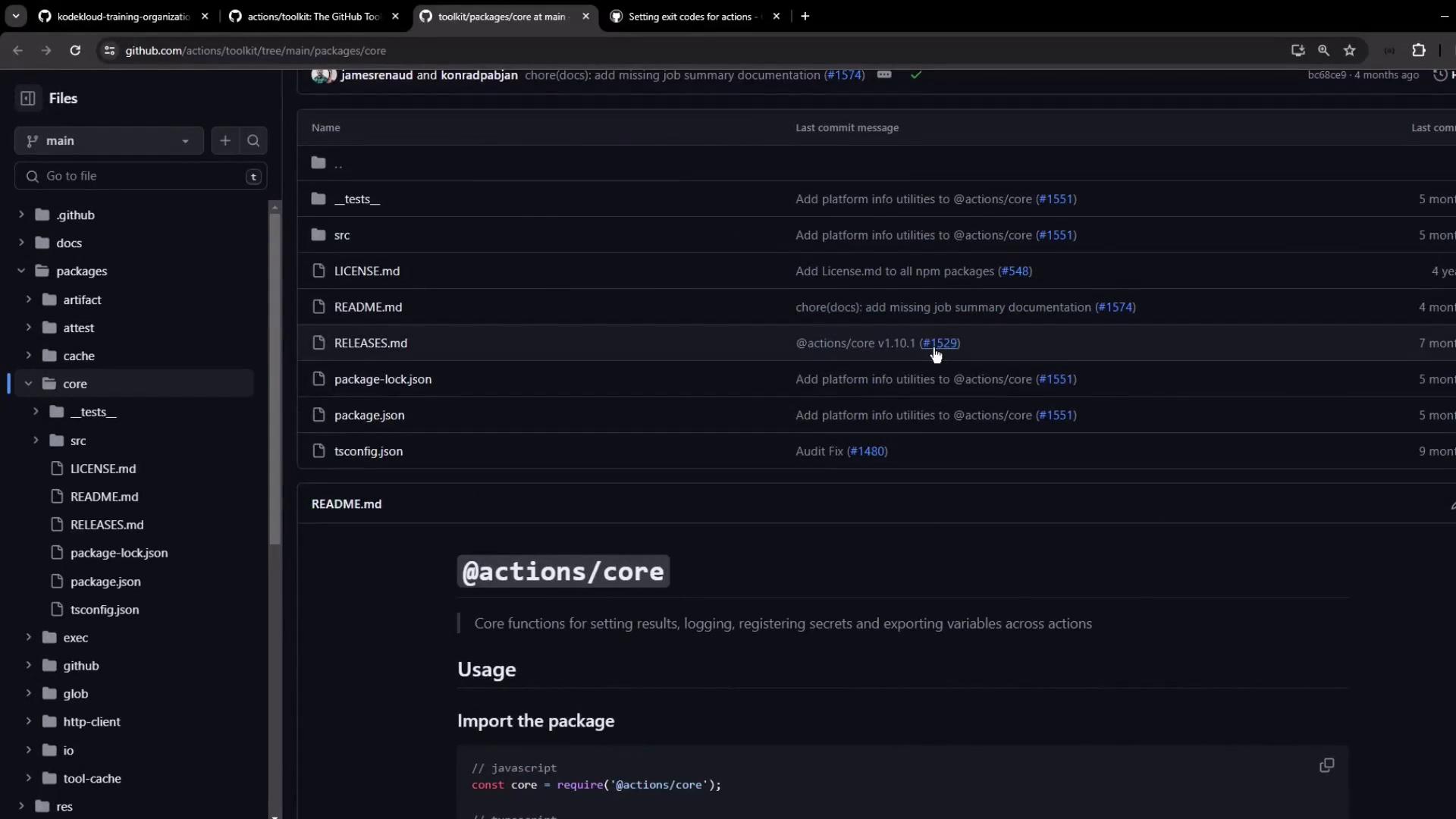This screenshot has width=1456, height=819.
Task: Click the search magnifier icon beside branch selector
Action: tap(253, 140)
